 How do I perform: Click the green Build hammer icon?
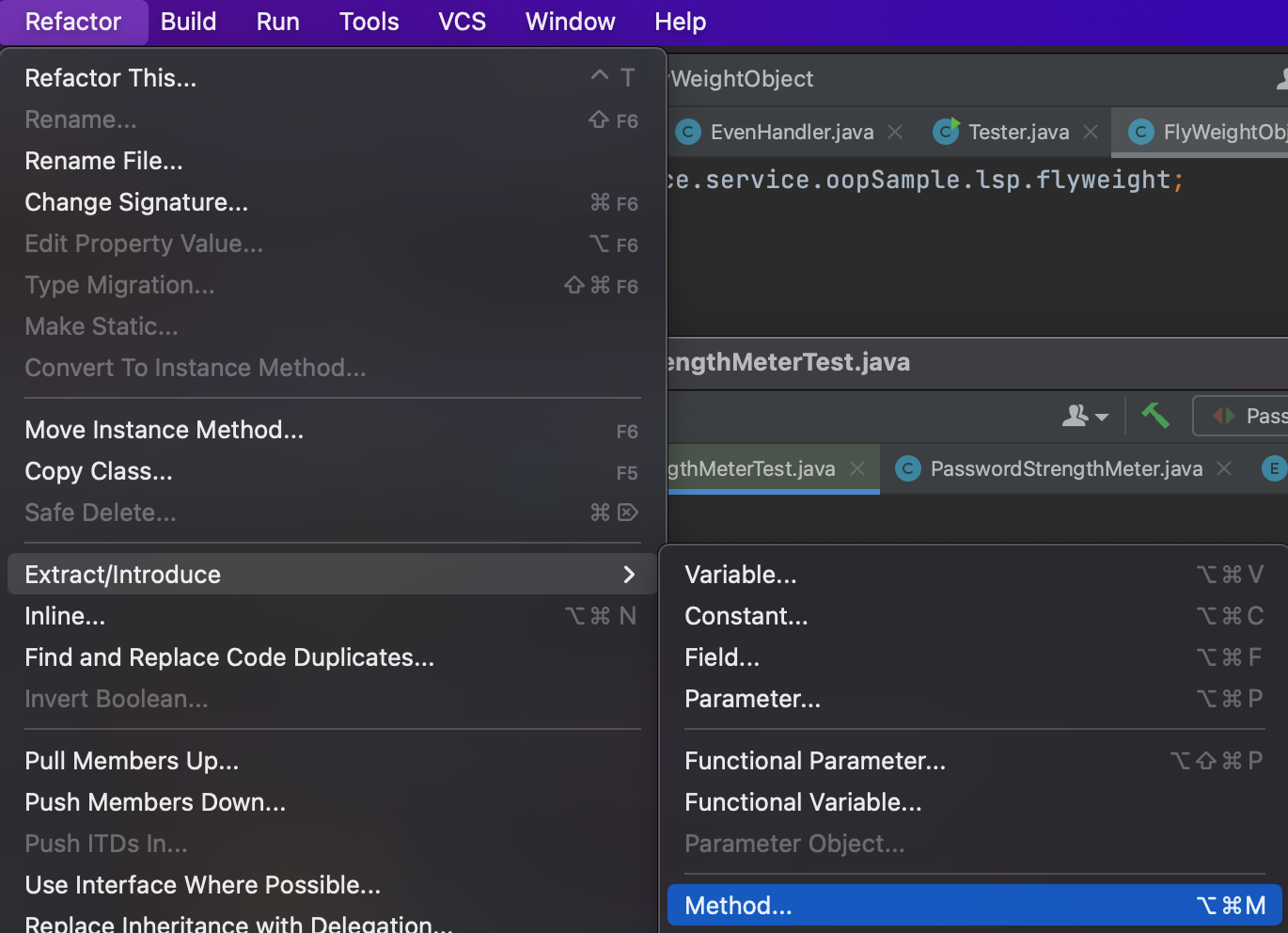click(1155, 415)
